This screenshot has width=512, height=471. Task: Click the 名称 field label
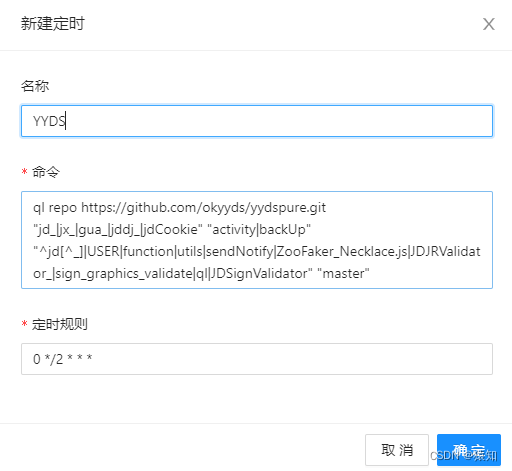[35, 86]
